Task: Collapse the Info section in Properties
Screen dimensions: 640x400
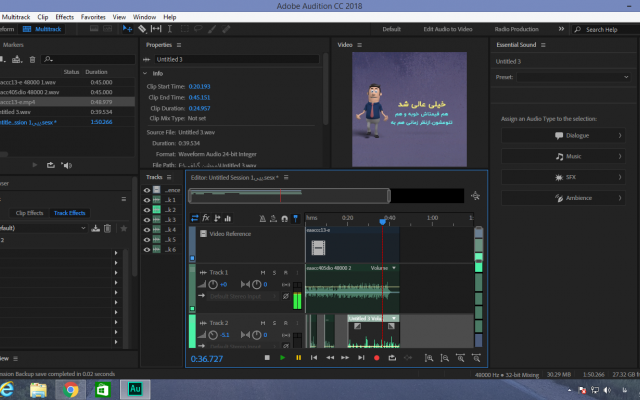Action: tap(145, 73)
